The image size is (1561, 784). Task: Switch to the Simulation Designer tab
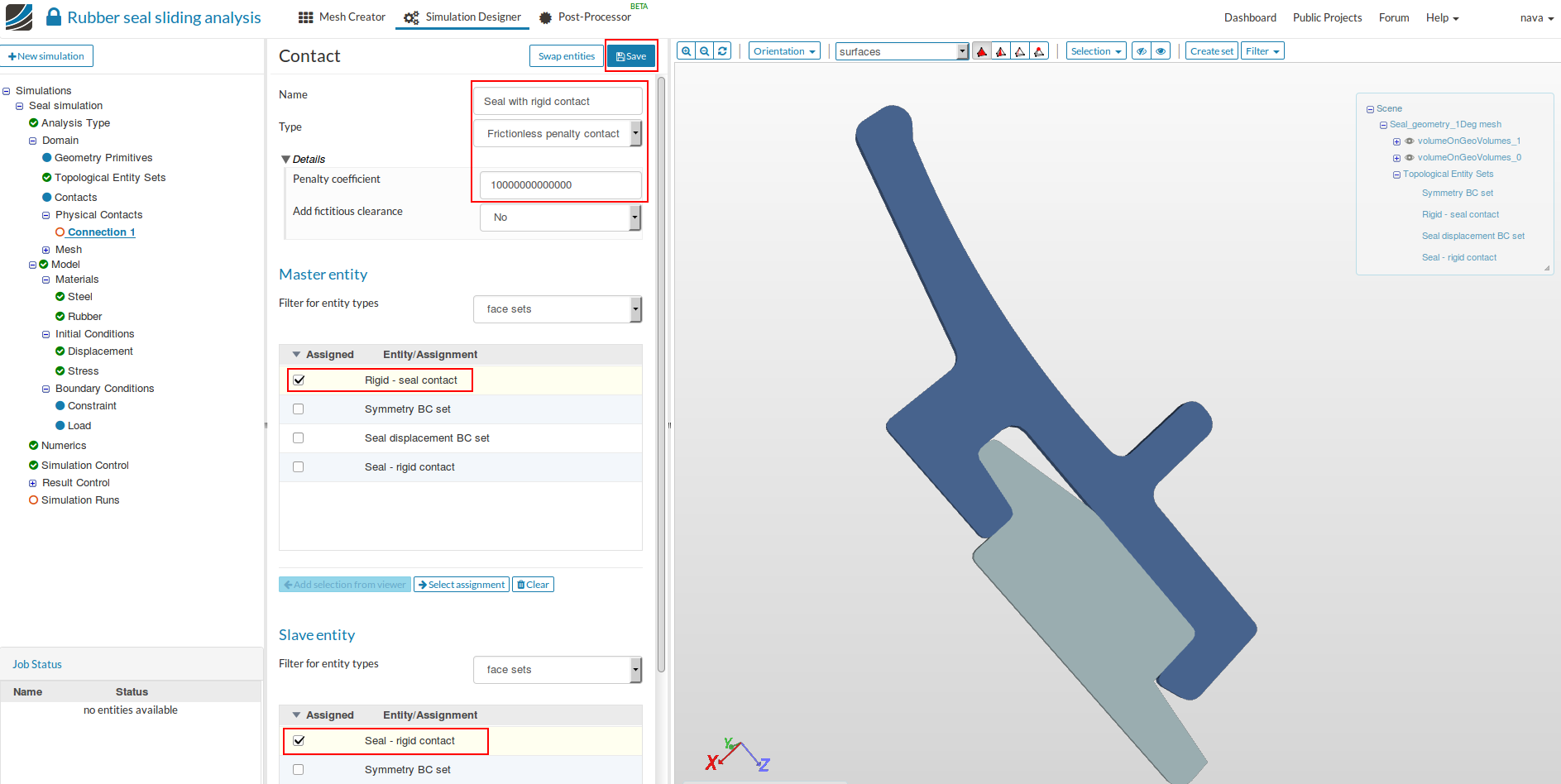pos(462,17)
